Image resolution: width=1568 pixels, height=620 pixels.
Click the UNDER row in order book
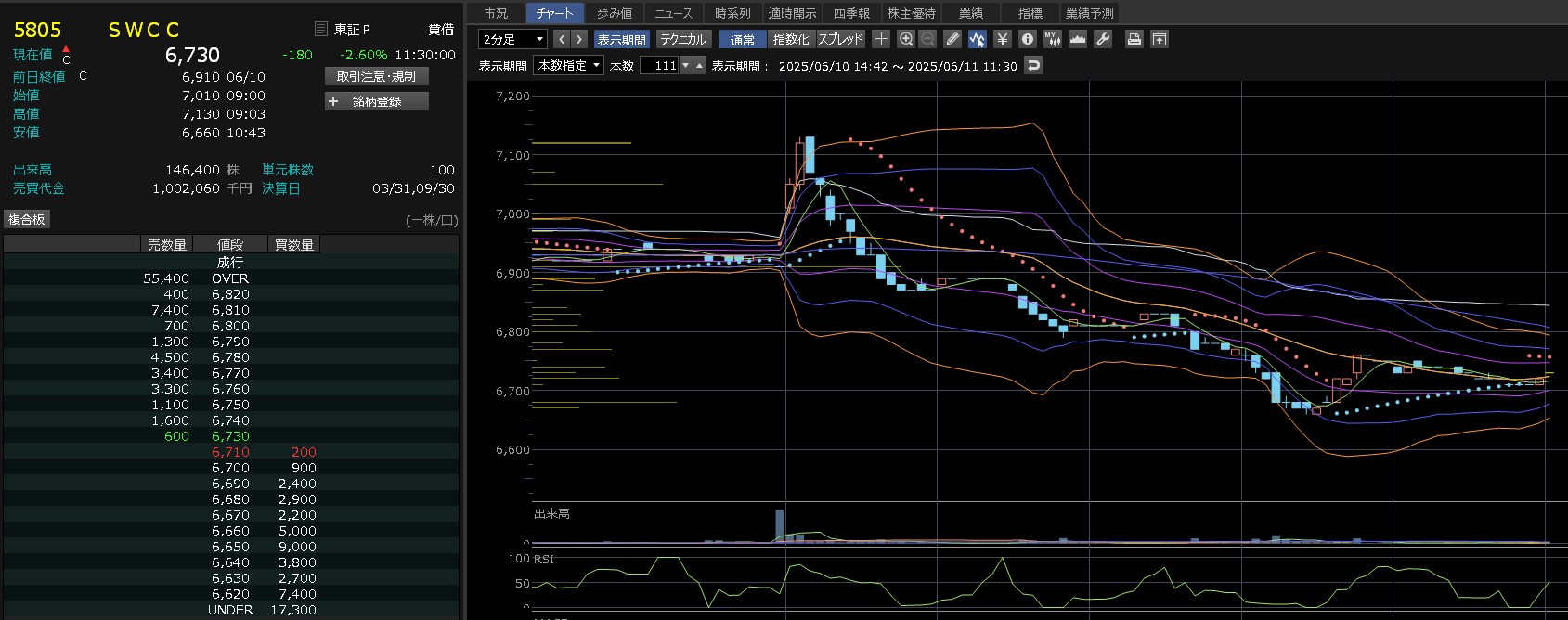point(230,610)
